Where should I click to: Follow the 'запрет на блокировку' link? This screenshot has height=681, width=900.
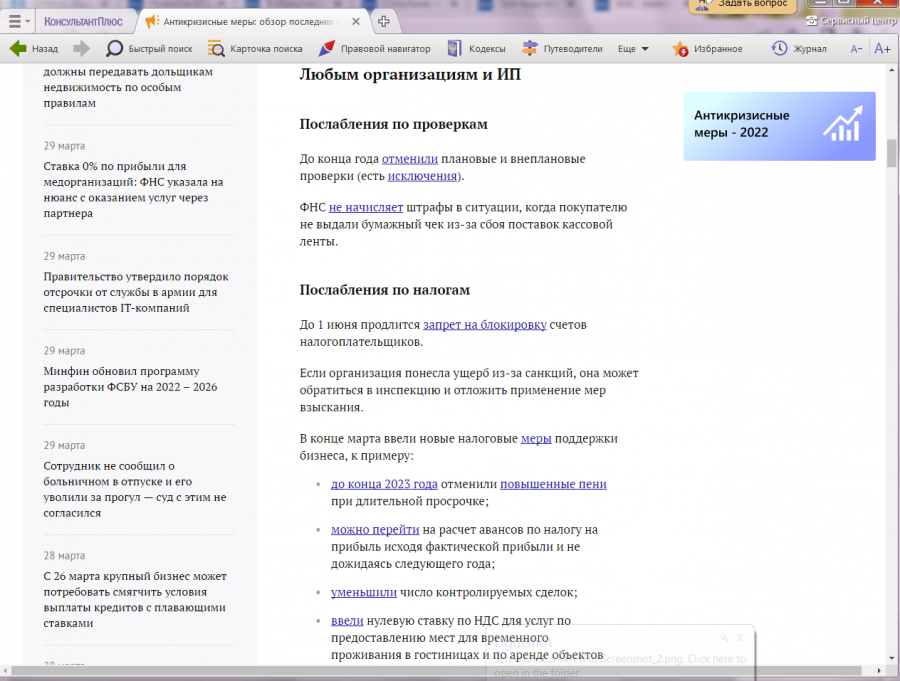click(485, 325)
